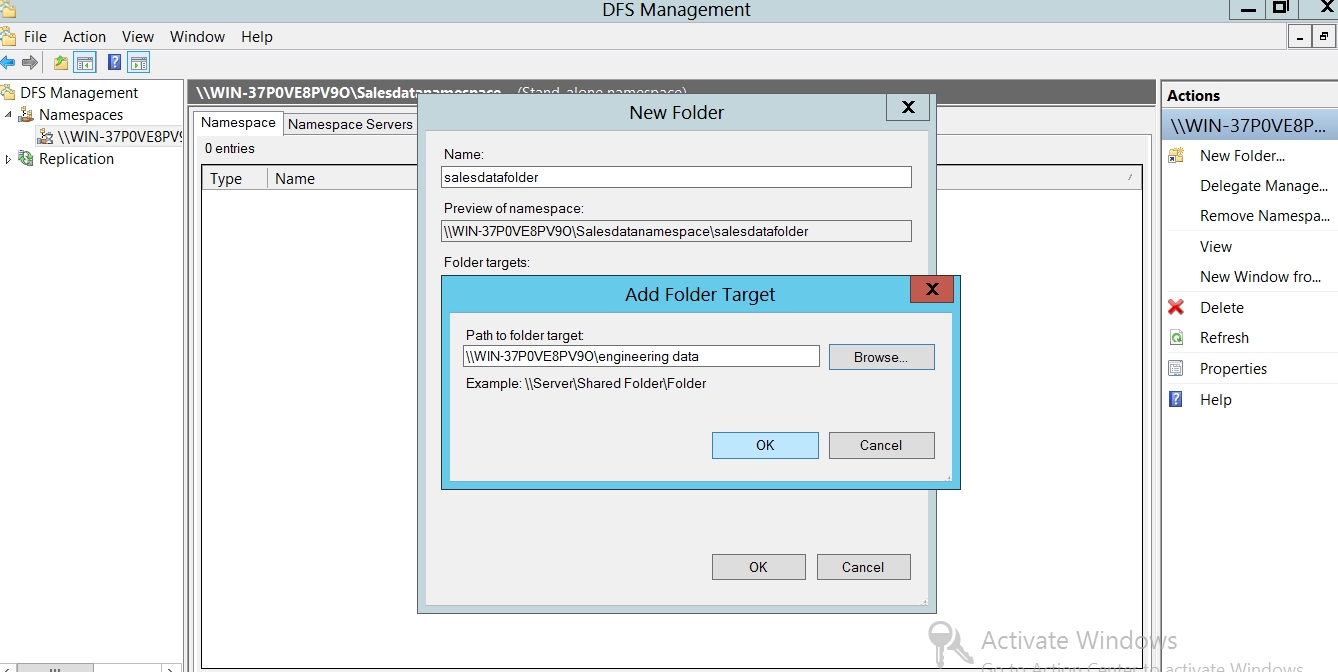The height and width of the screenshot is (672, 1338).
Task: Toggle the Show/Hide Console Tree icon
Action: 86,63
